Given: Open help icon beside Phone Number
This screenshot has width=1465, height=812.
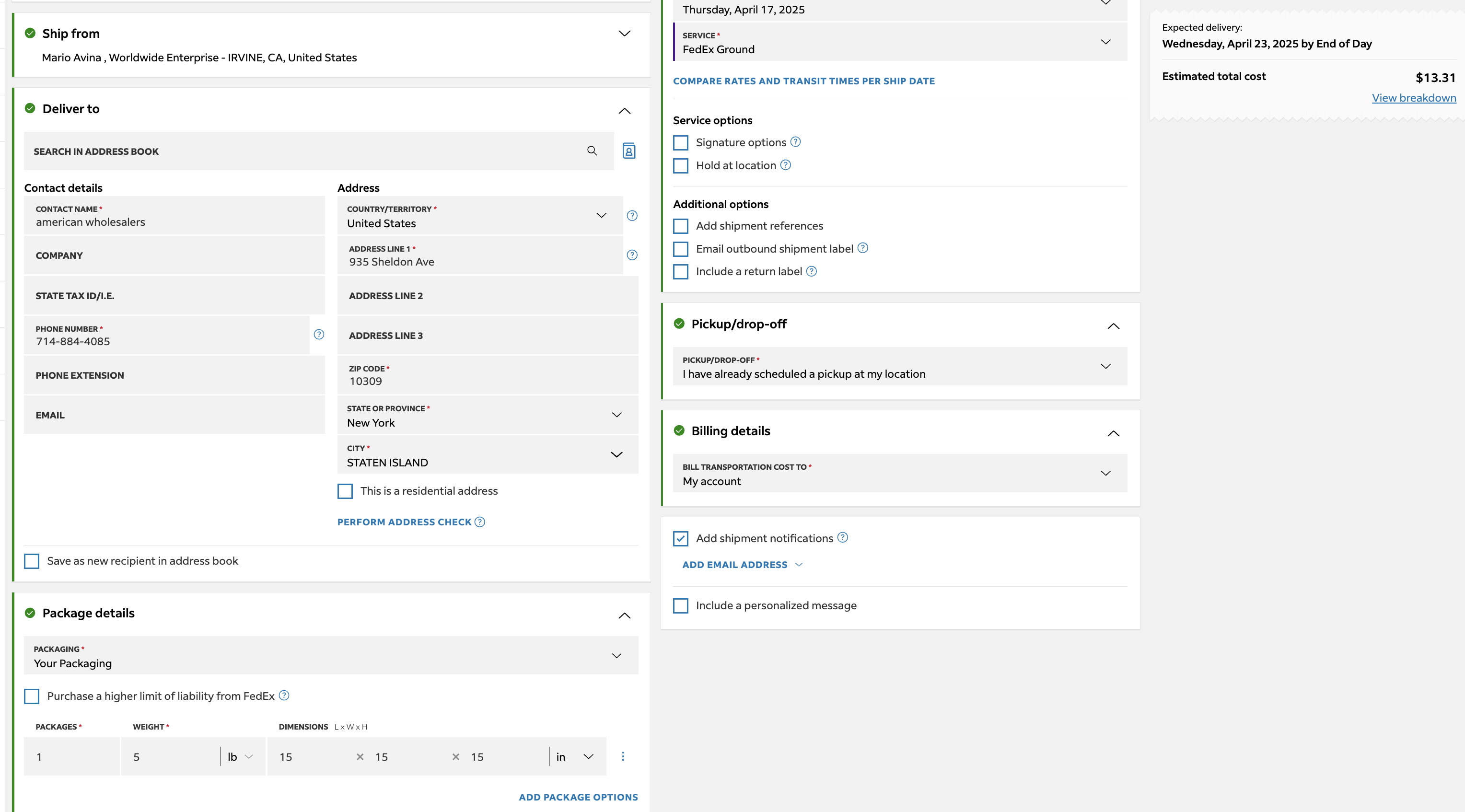Looking at the screenshot, I should tap(319, 335).
